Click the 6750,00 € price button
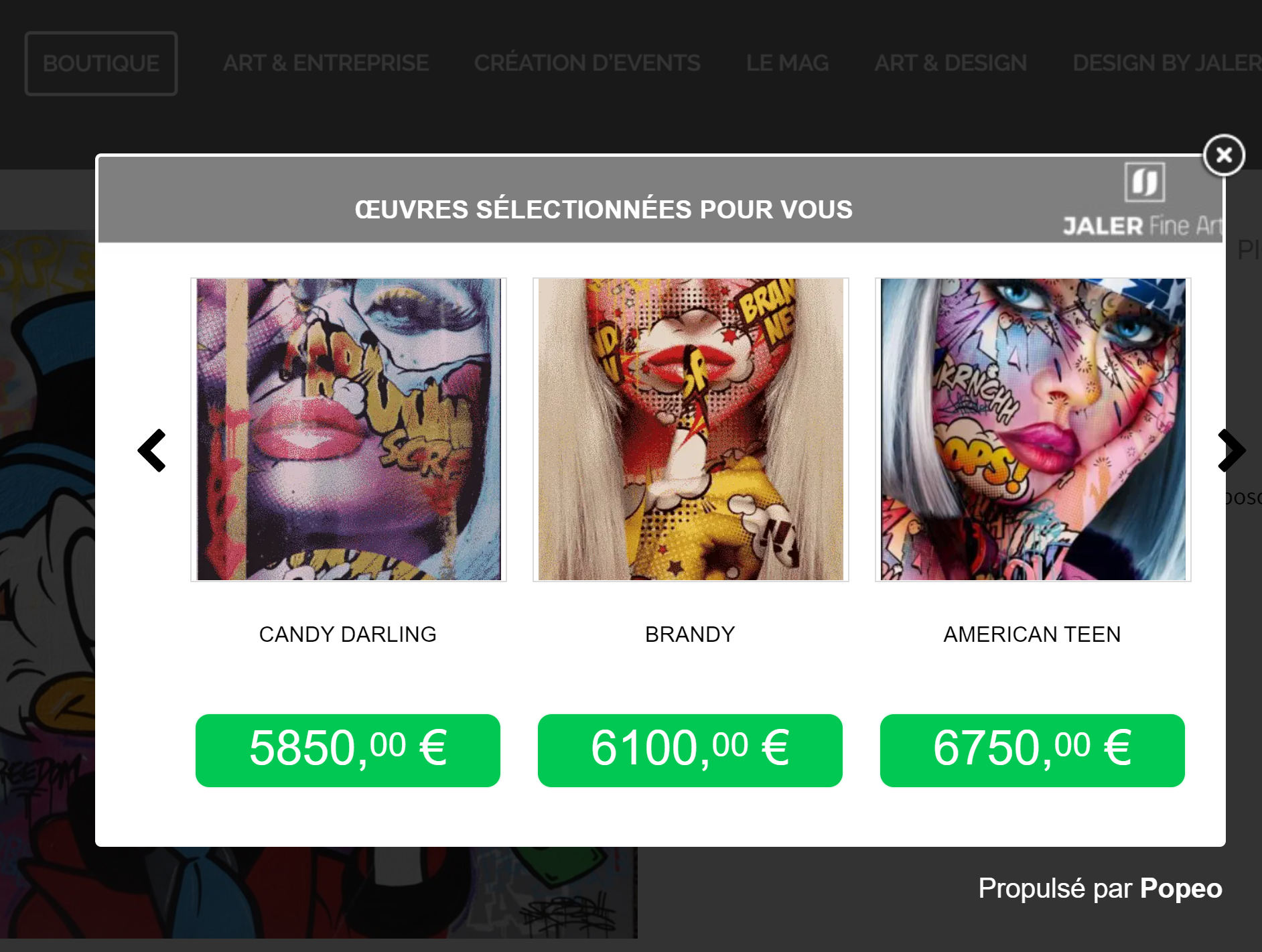This screenshot has width=1262, height=952. tap(1032, 750)
